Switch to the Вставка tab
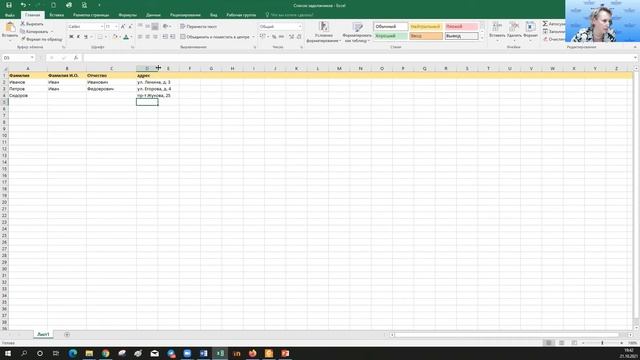This screenshot has height=360, width=640. (56, 15)
